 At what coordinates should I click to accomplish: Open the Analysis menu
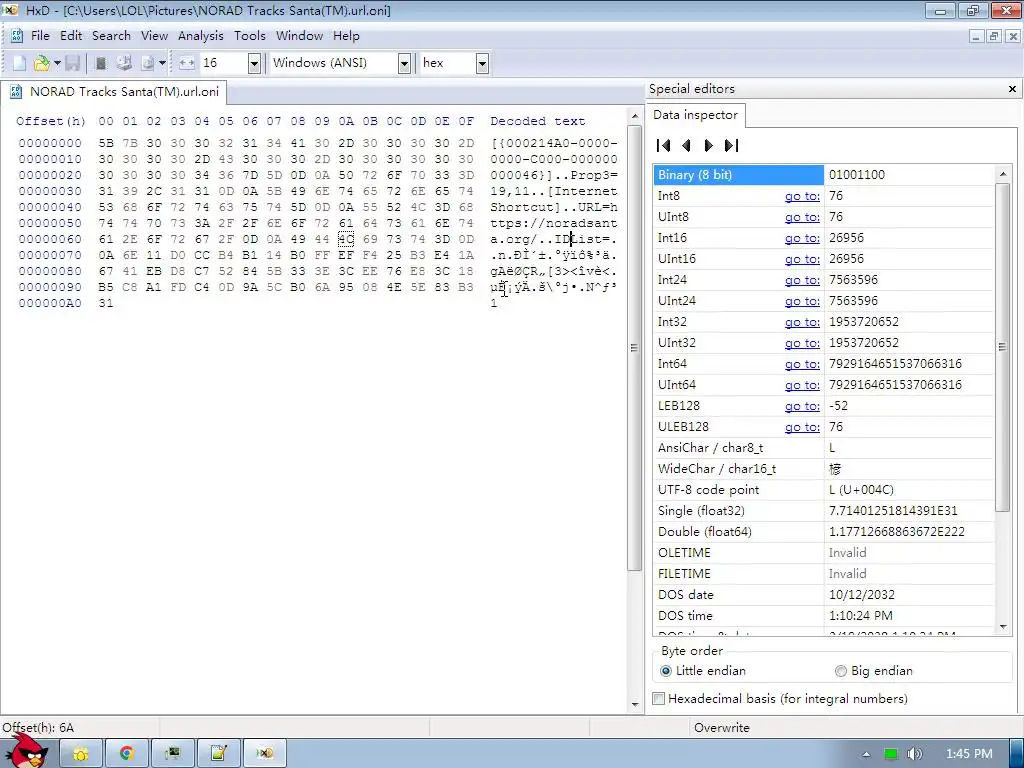[x=200, y=36]
